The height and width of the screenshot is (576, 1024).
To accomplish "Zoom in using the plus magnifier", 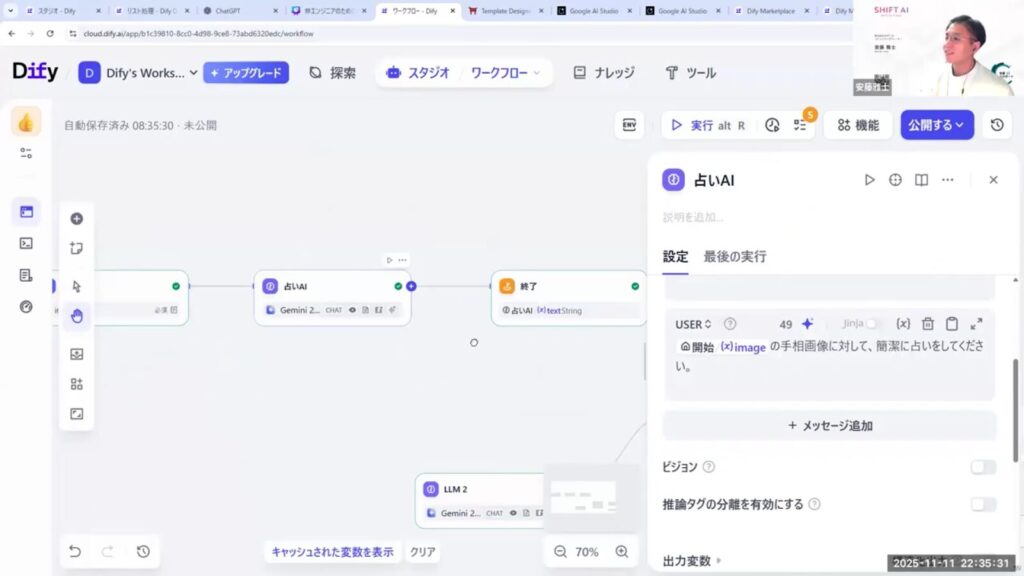I will pyautogui.click(x=622, y=552).
